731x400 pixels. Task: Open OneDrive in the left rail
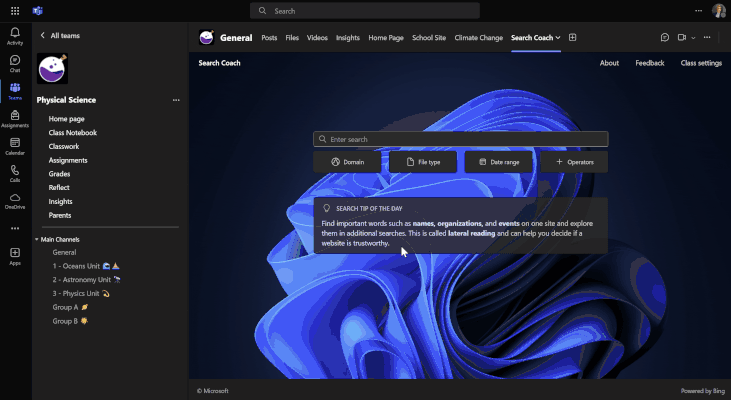pyautogui.click(x=15, y=201)
